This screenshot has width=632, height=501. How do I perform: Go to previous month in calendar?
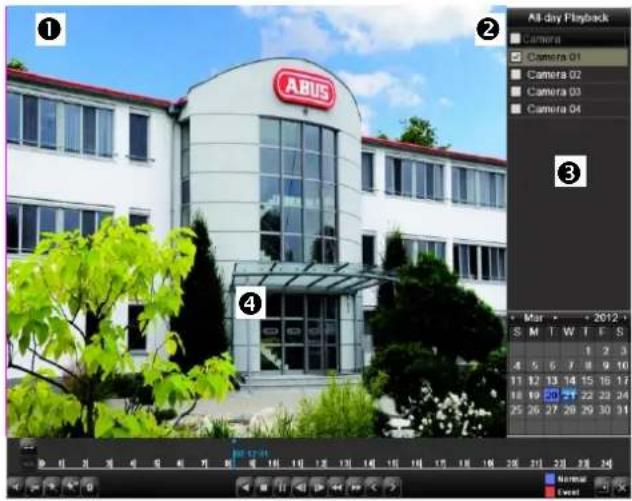click(513, 318)
